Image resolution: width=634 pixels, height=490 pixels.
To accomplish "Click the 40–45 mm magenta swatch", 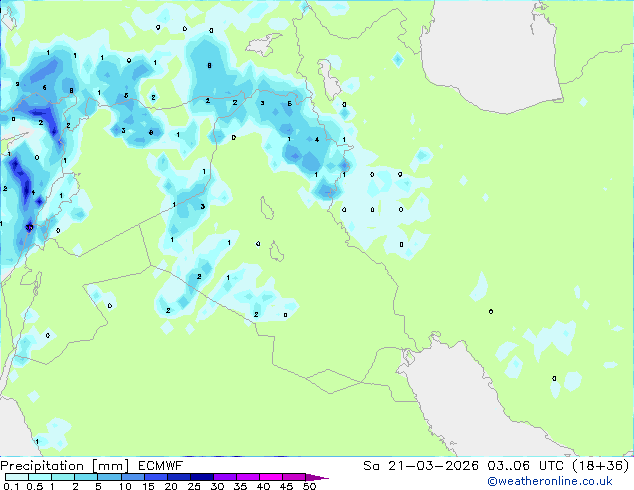I will tap(271, 477).
